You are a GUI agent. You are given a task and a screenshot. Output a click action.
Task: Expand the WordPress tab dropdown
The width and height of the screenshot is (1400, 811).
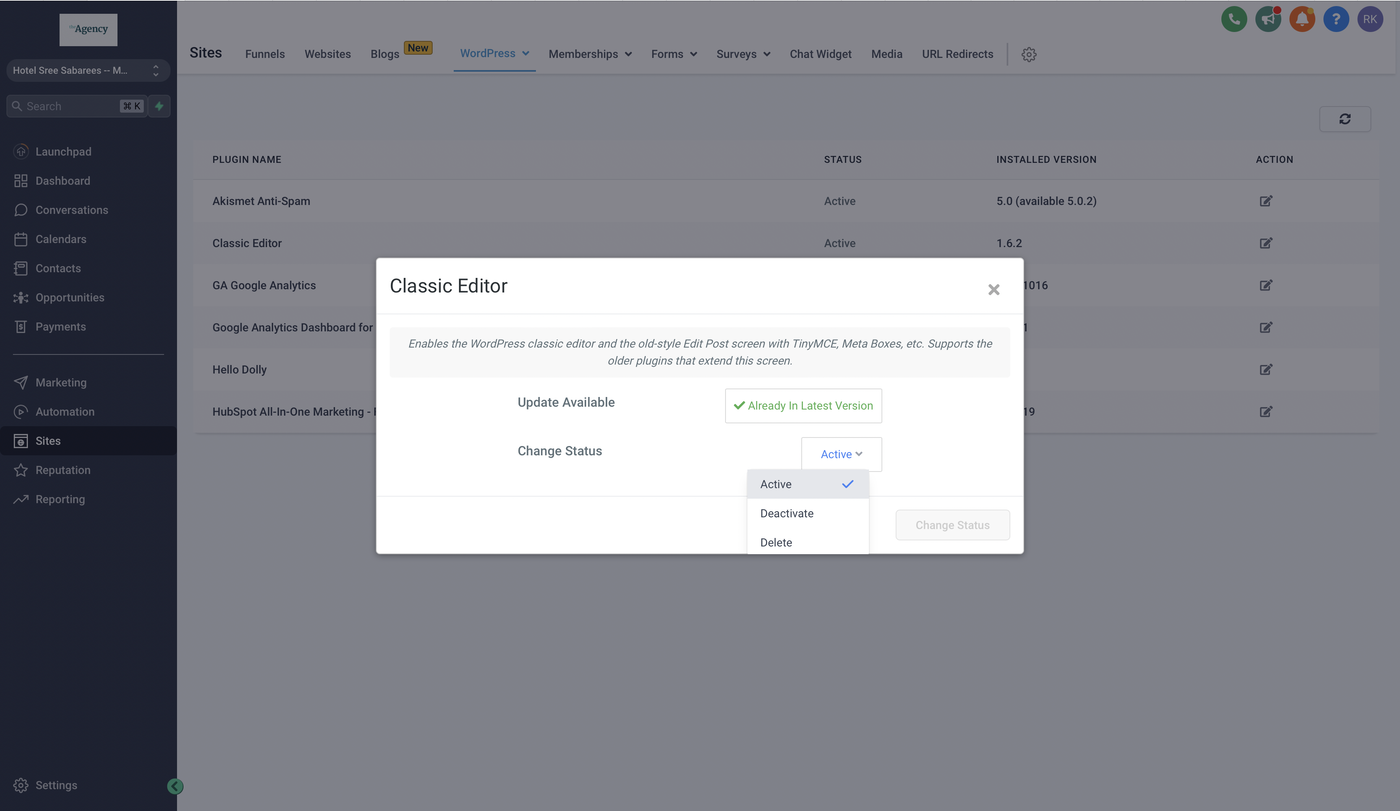tap(495, 53)
